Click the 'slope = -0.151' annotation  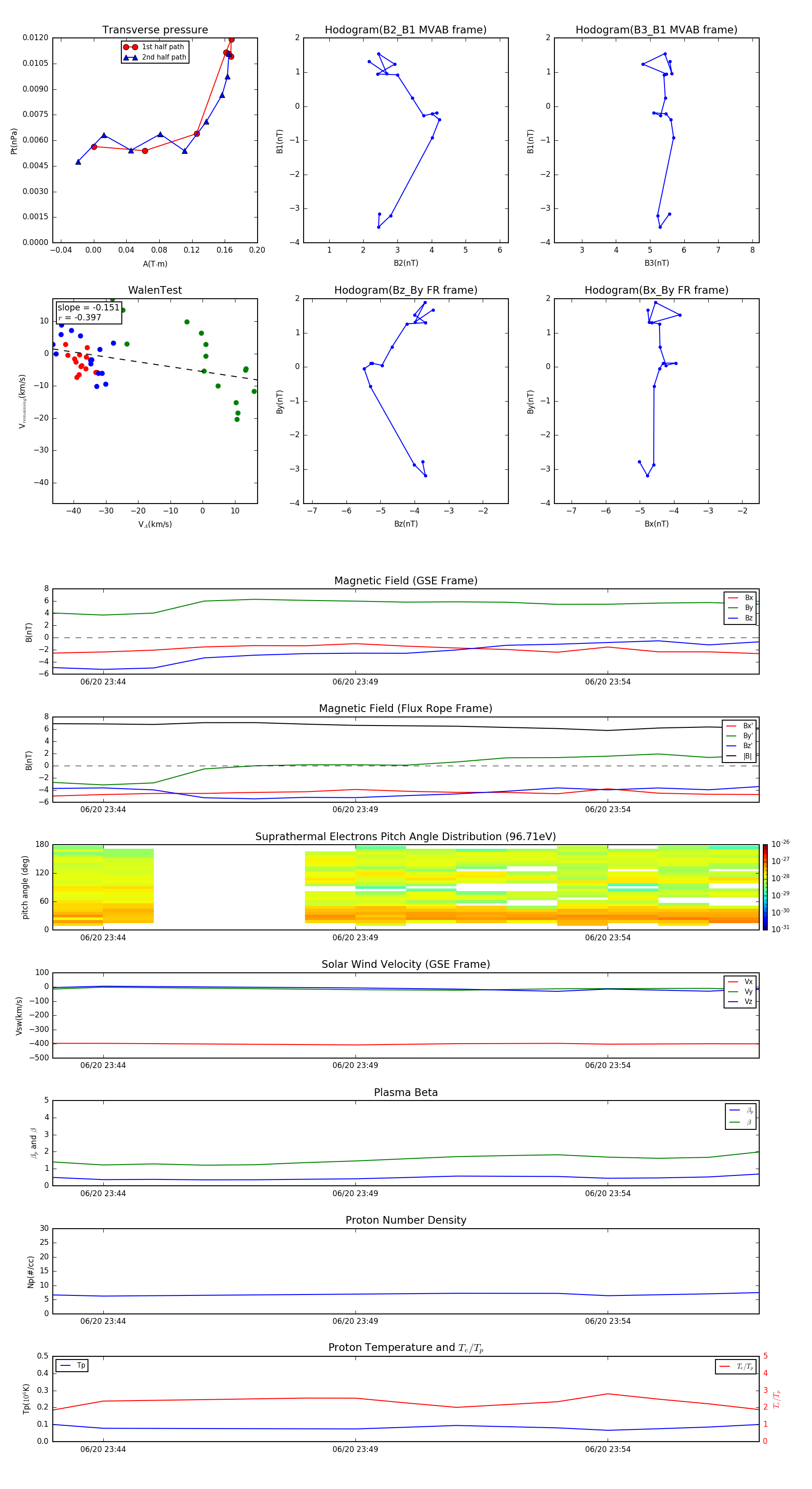tap(88, 308)
